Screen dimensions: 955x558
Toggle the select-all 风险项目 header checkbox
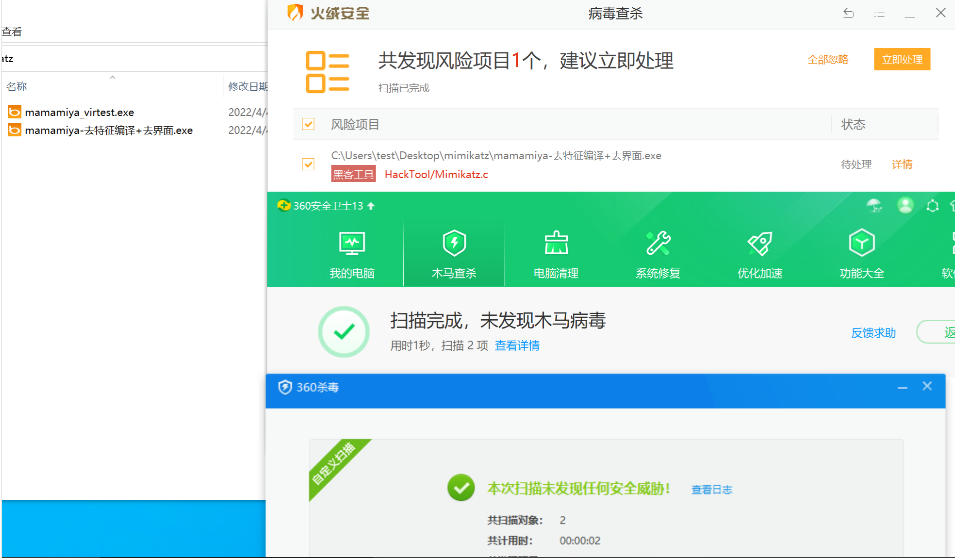point(308,124)
